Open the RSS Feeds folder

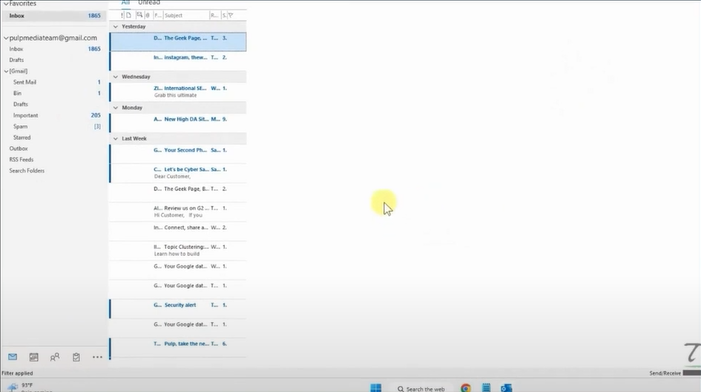[x=54, y=160]
